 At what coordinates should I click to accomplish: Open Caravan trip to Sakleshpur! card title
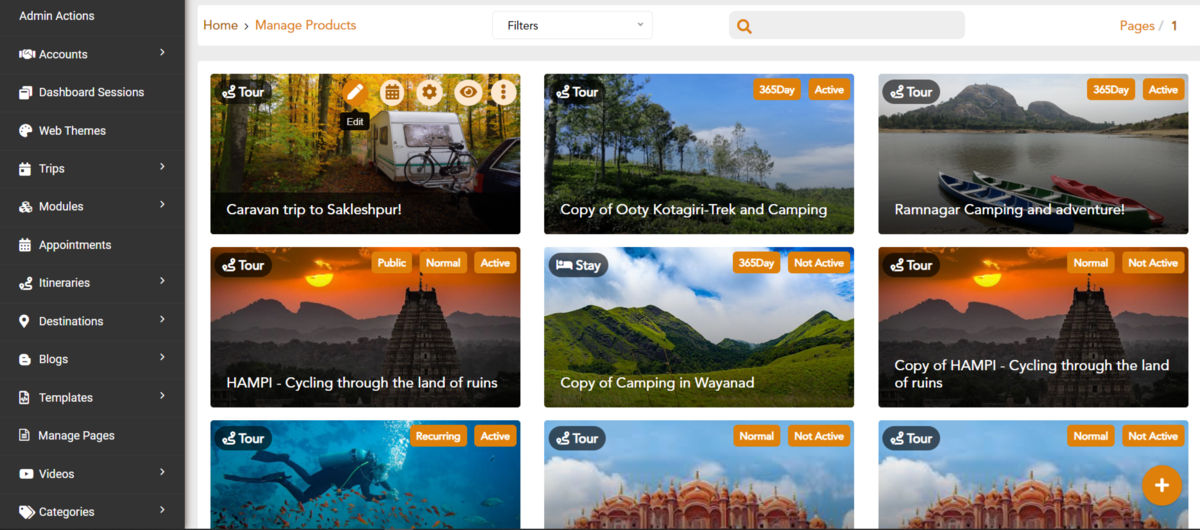(314, 210)
